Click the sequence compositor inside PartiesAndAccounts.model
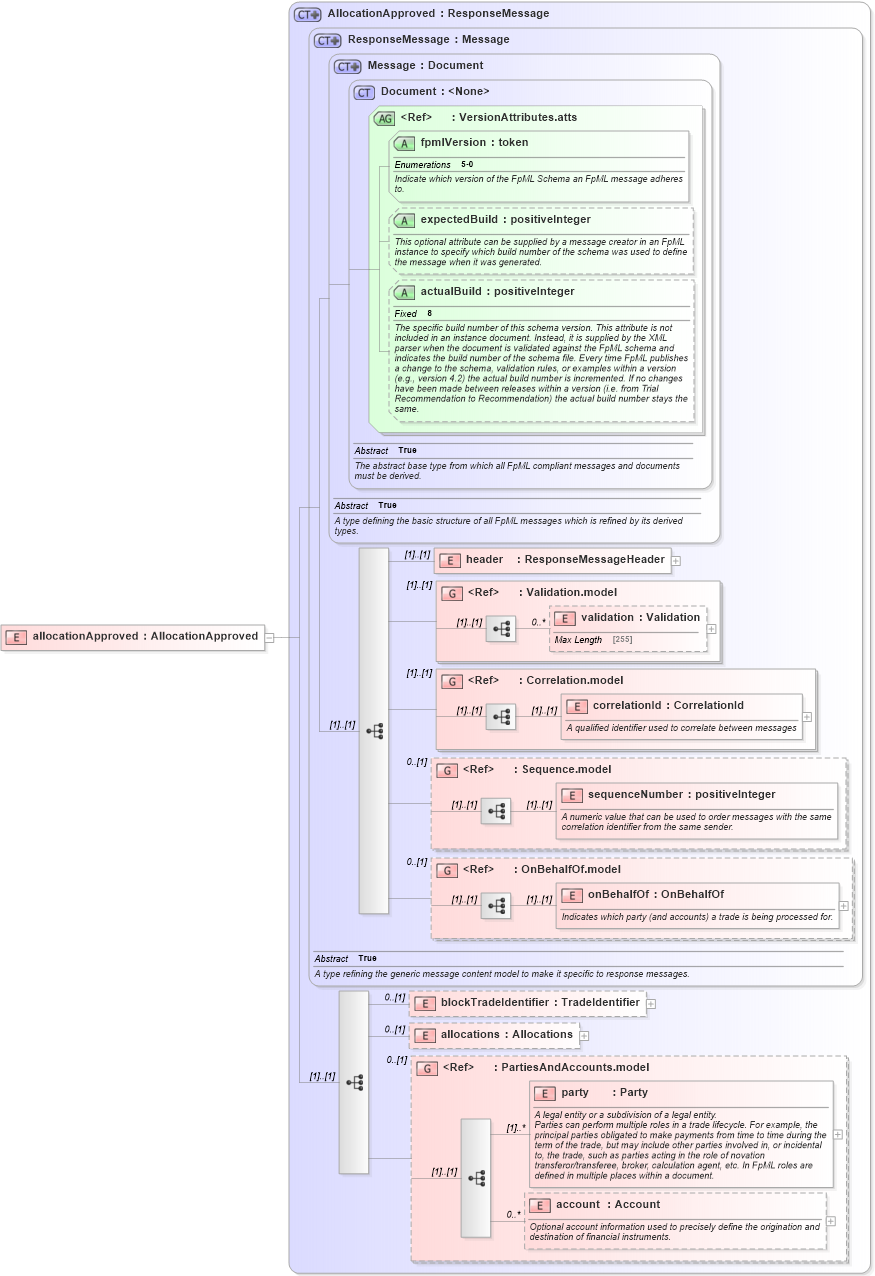The image size is (875, 1276). (x=476, y=1178)
